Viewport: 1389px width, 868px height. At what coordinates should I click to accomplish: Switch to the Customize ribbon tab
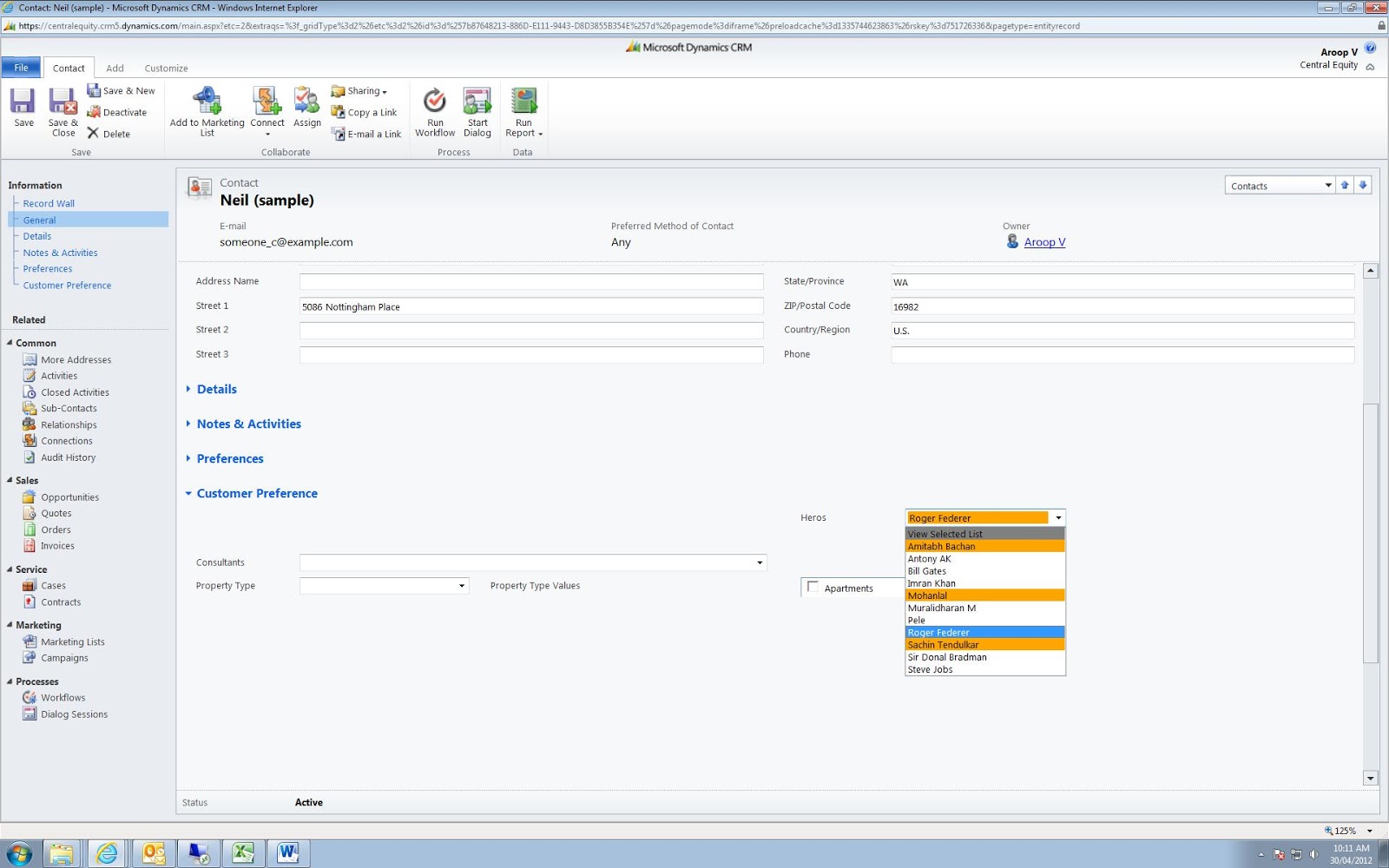(x=166, y=69)
